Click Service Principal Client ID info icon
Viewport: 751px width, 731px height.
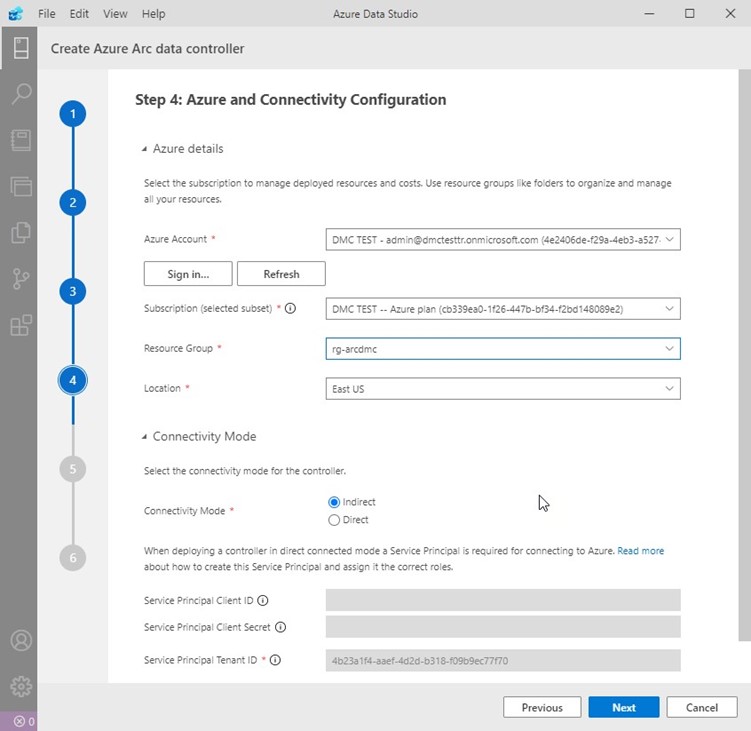[262, 600]
